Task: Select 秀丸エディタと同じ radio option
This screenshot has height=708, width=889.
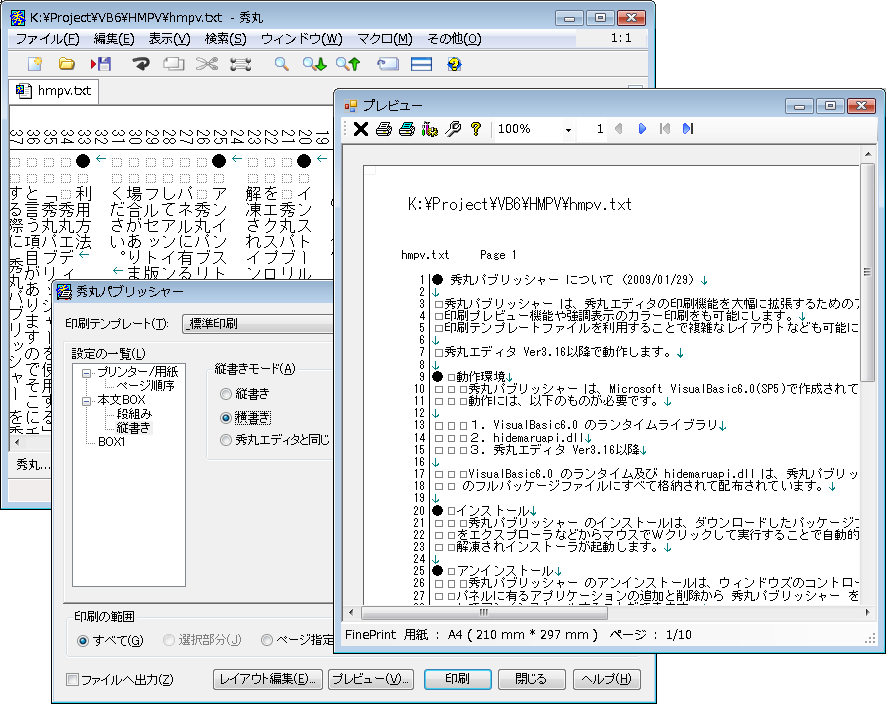Action: (226, 440)
